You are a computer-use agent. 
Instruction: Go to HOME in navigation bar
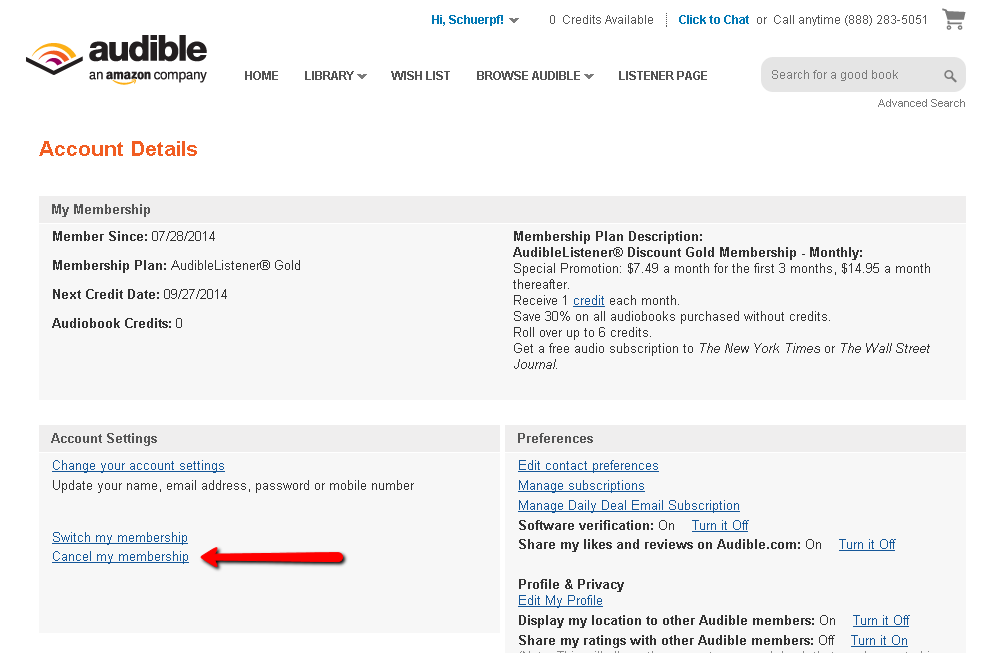pos(261,75)
